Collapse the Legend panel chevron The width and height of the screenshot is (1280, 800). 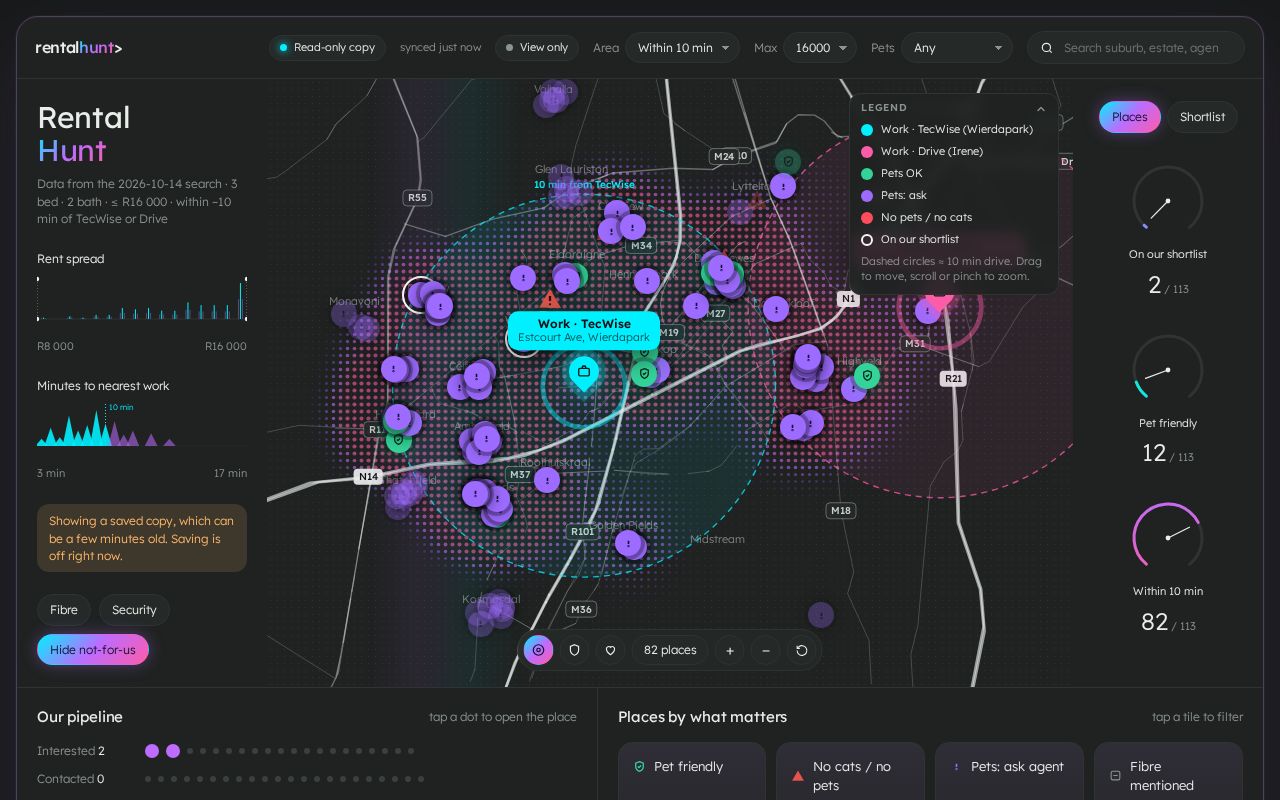coord(1041,108)
